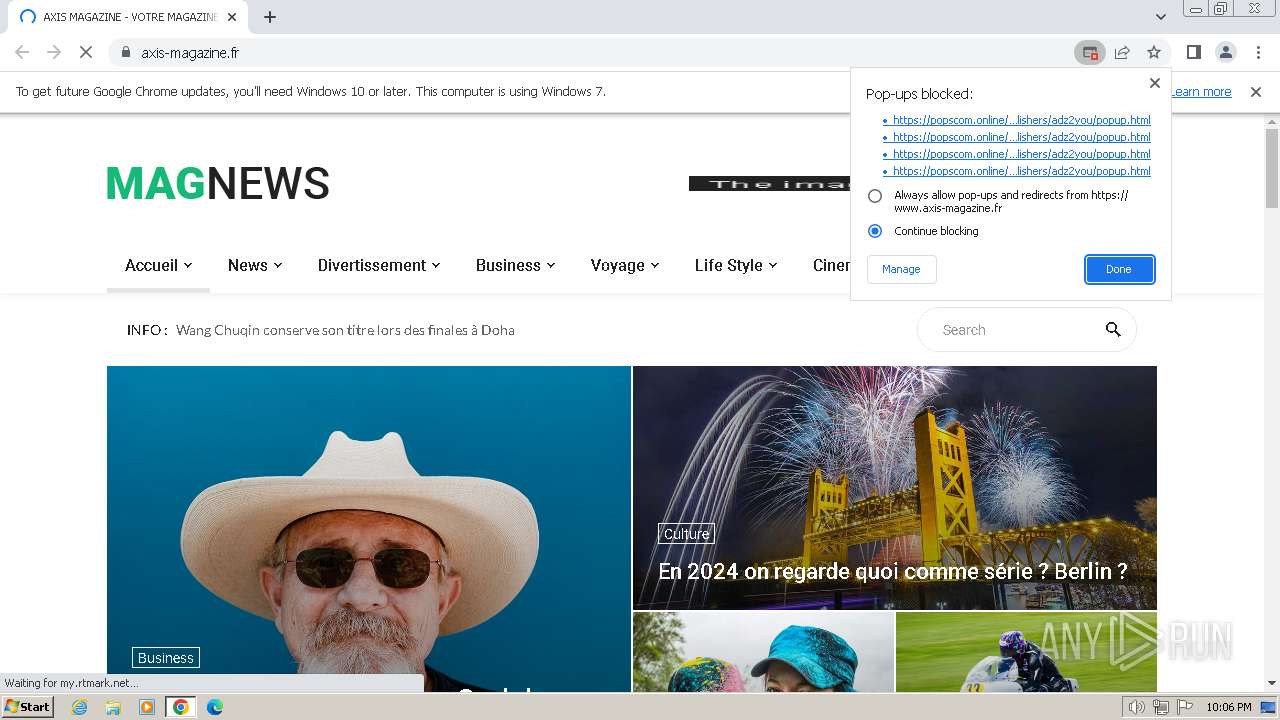The width and height of the screenshot is (1280, 720).
Task: Open a new browser tab
Action: coord(270,17)
